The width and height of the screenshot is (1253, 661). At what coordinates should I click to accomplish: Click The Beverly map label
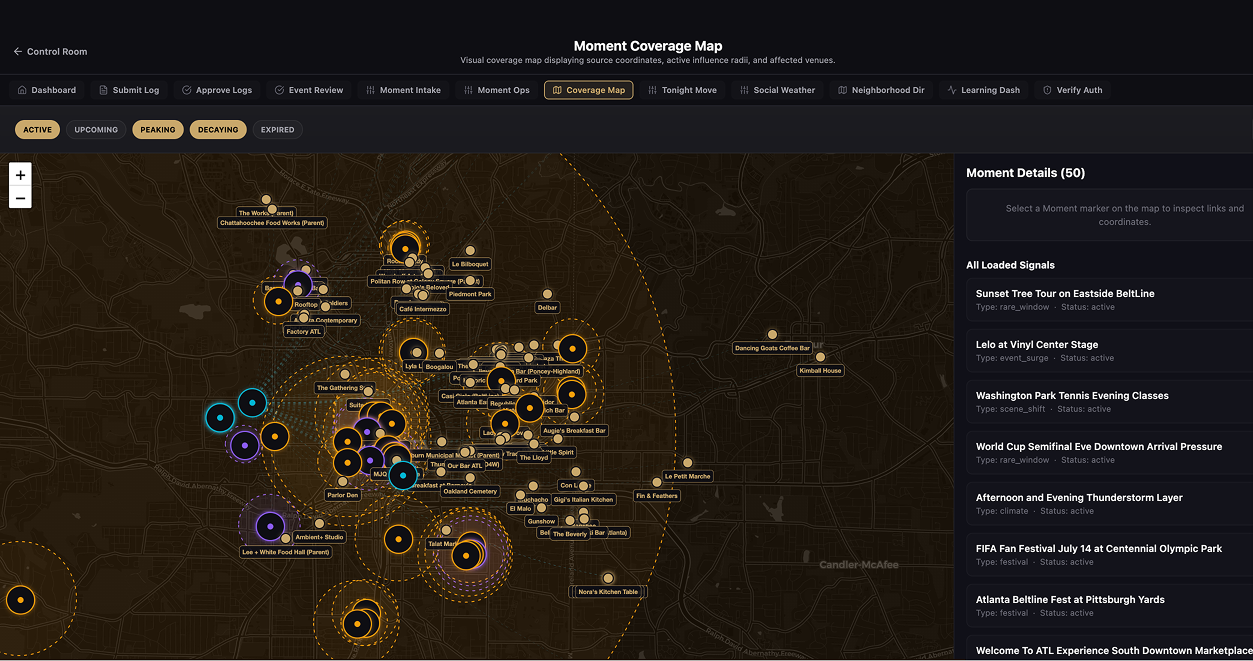click(x=570, y=534)
